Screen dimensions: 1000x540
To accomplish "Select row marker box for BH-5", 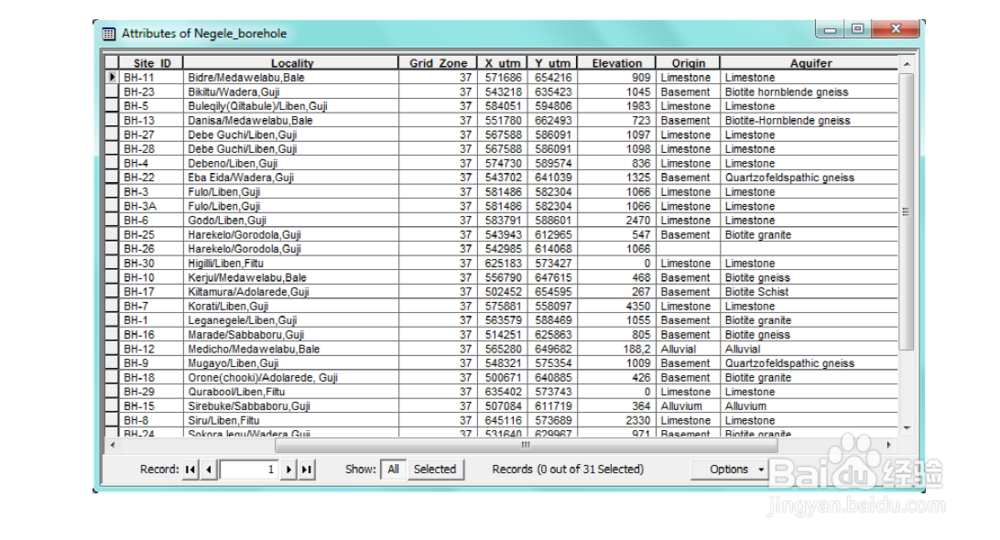I will tap(112, 106).
